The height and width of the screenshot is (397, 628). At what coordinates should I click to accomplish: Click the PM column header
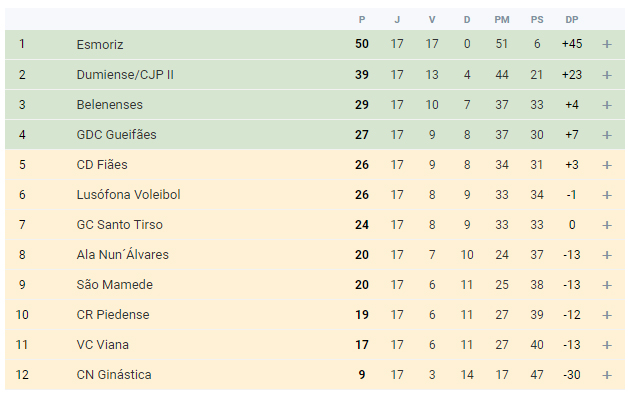coord(502,20)
